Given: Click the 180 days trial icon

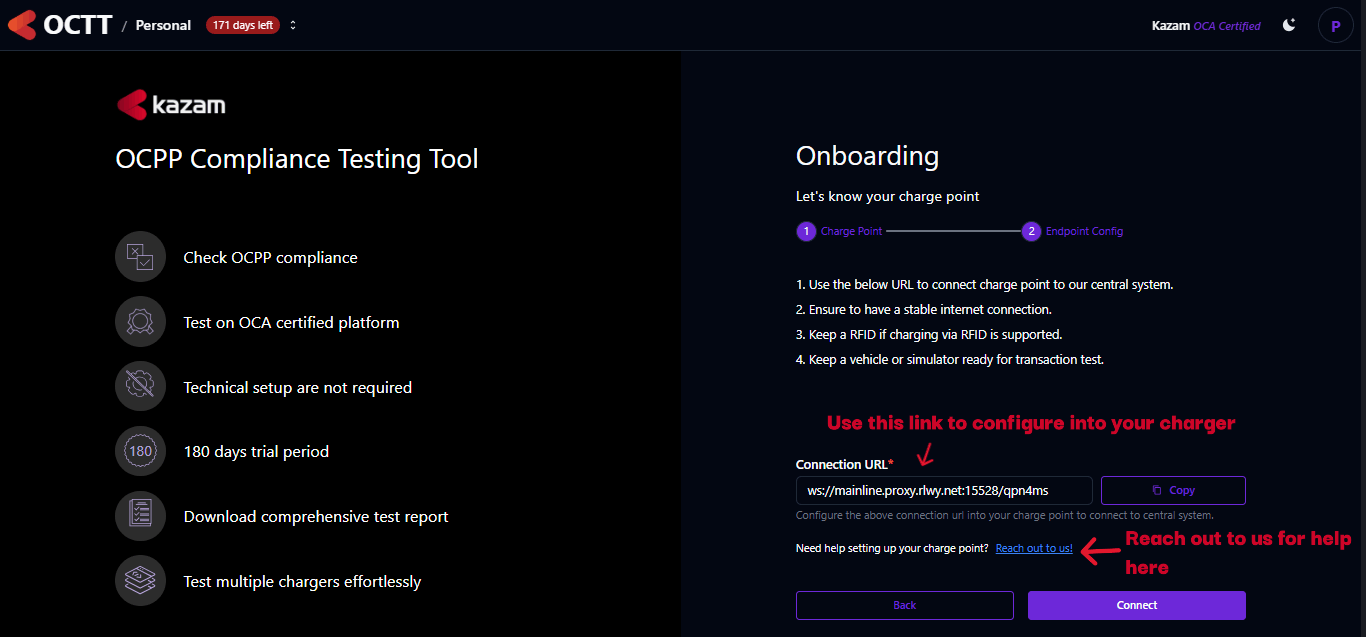Looking at the screenshot, I should pos(140,451).
